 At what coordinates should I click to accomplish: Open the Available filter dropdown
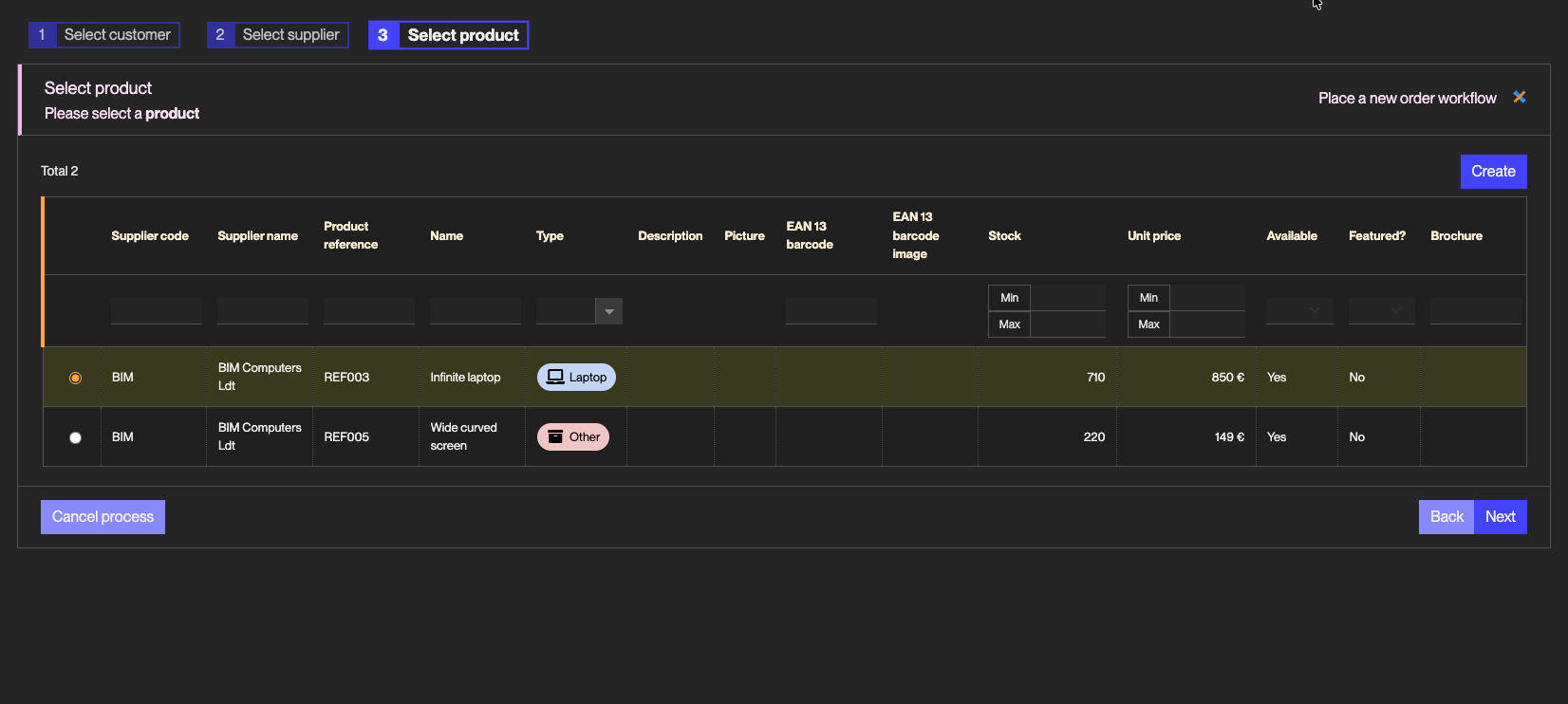pos(1299,311)
